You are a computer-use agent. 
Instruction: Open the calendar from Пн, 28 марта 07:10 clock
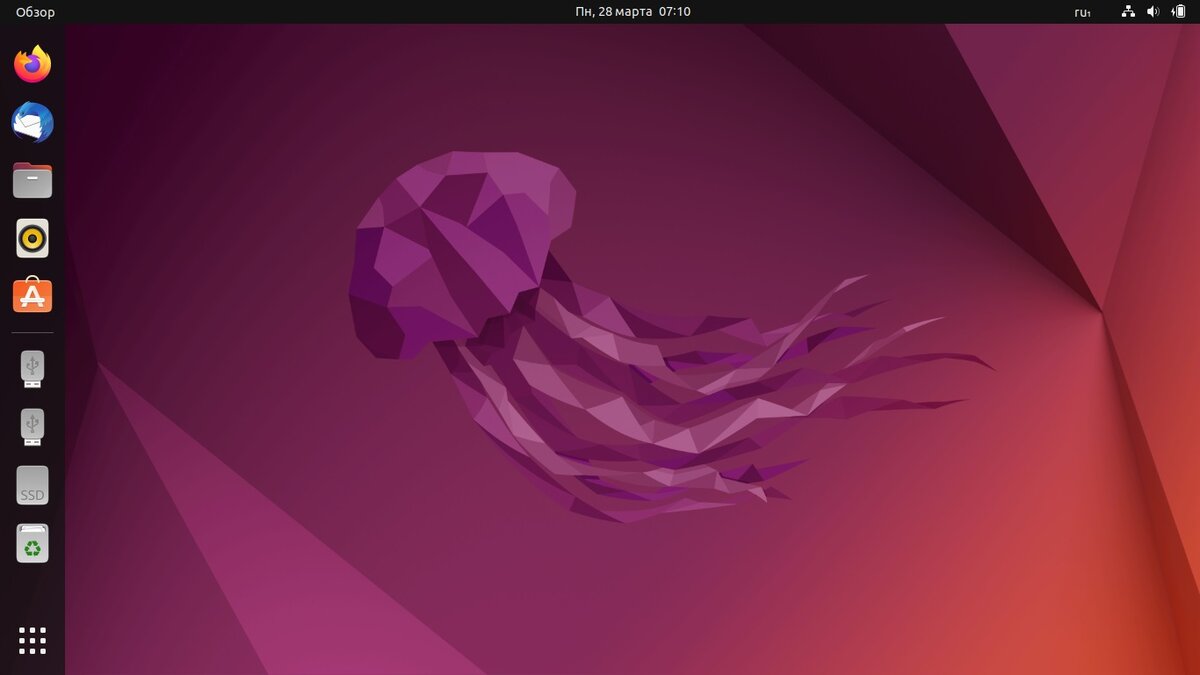[633, 12]
